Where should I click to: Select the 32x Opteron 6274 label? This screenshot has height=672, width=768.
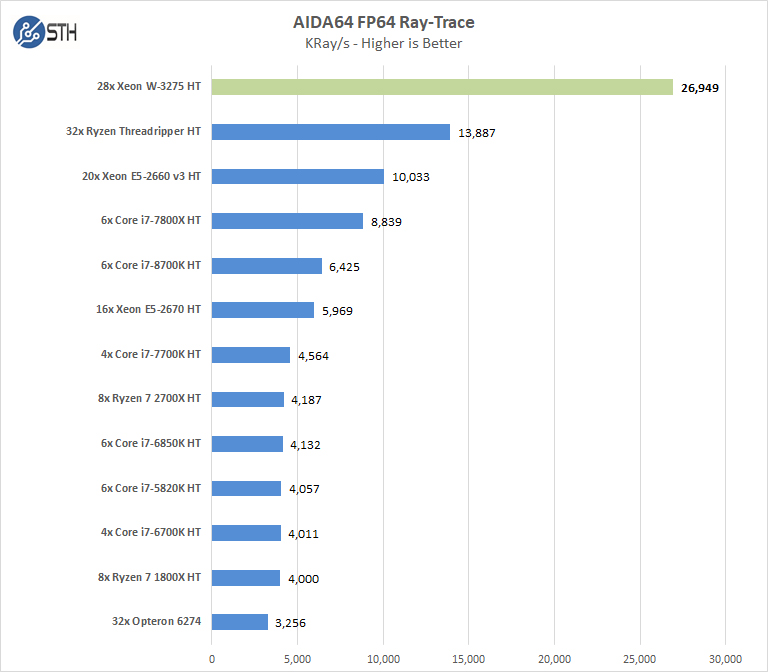[x=157, y=622]
